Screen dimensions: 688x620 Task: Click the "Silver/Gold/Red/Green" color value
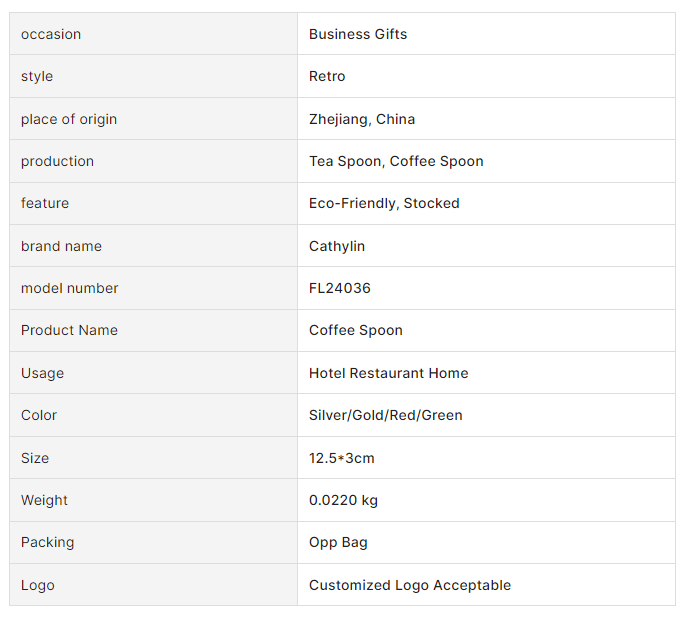click(386, 415)
